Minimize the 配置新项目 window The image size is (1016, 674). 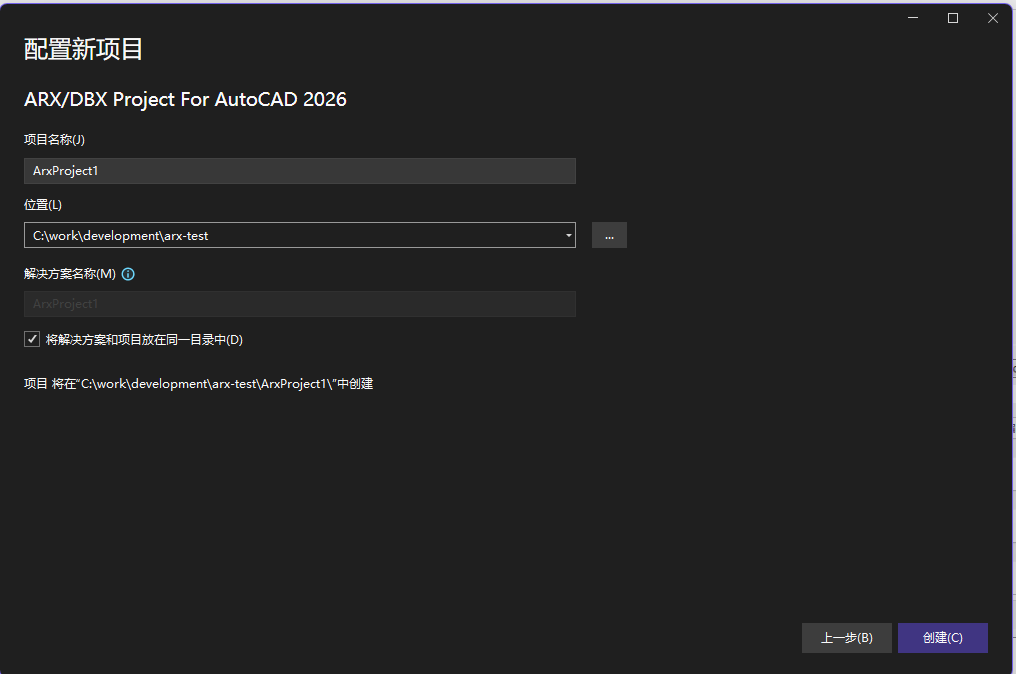[913, 18]
